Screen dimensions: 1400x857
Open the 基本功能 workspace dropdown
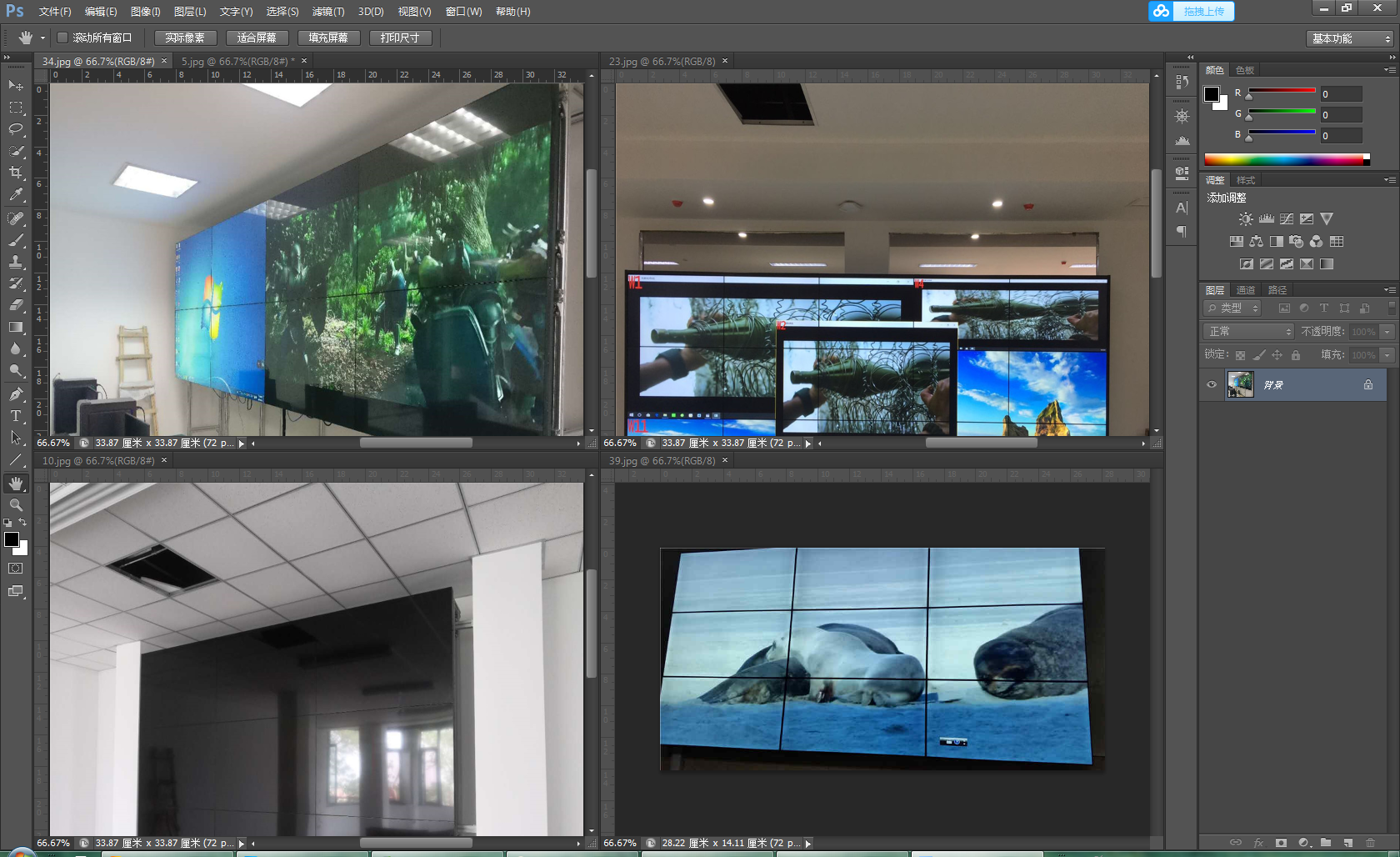pos(1350,38)
